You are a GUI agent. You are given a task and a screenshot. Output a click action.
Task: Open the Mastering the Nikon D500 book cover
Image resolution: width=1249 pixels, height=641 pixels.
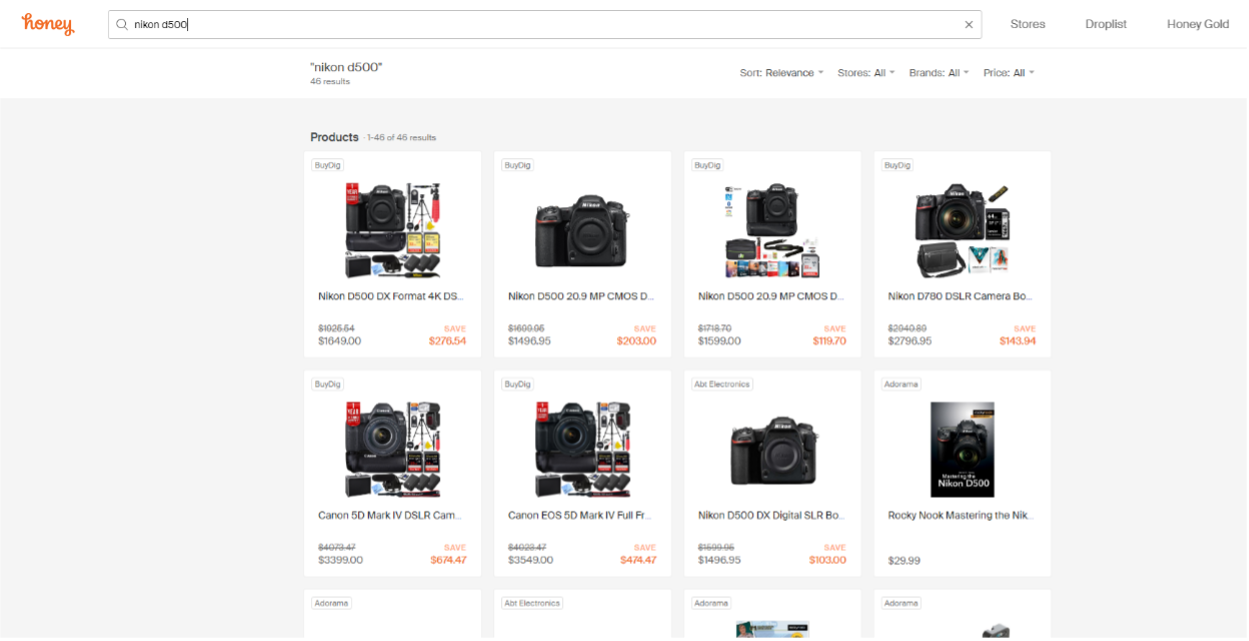coord(962,449)
